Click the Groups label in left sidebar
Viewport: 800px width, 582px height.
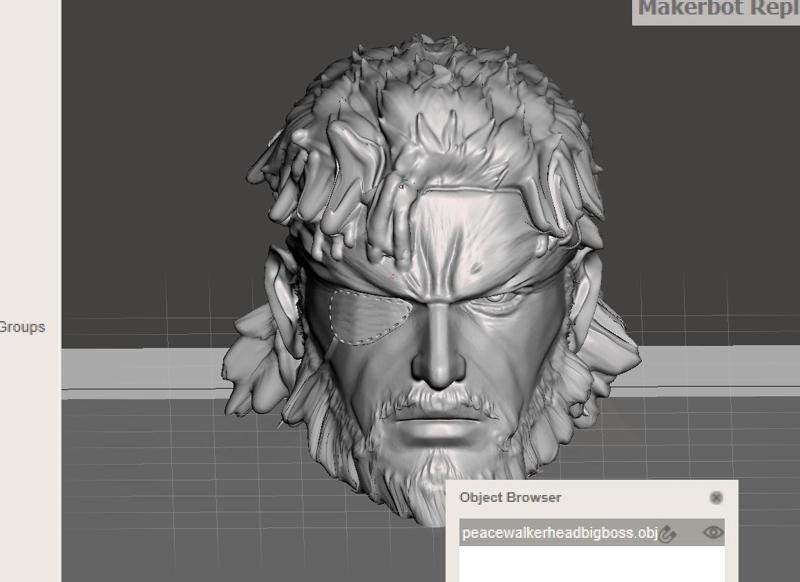[22, 327]
